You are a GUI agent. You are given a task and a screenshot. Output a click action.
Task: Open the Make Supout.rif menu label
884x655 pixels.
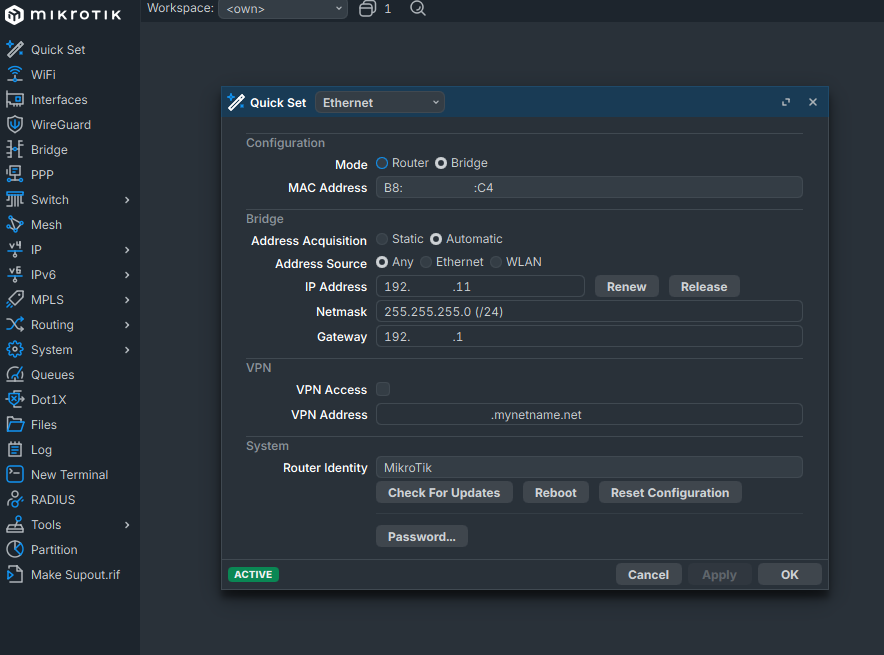[76, 574]
